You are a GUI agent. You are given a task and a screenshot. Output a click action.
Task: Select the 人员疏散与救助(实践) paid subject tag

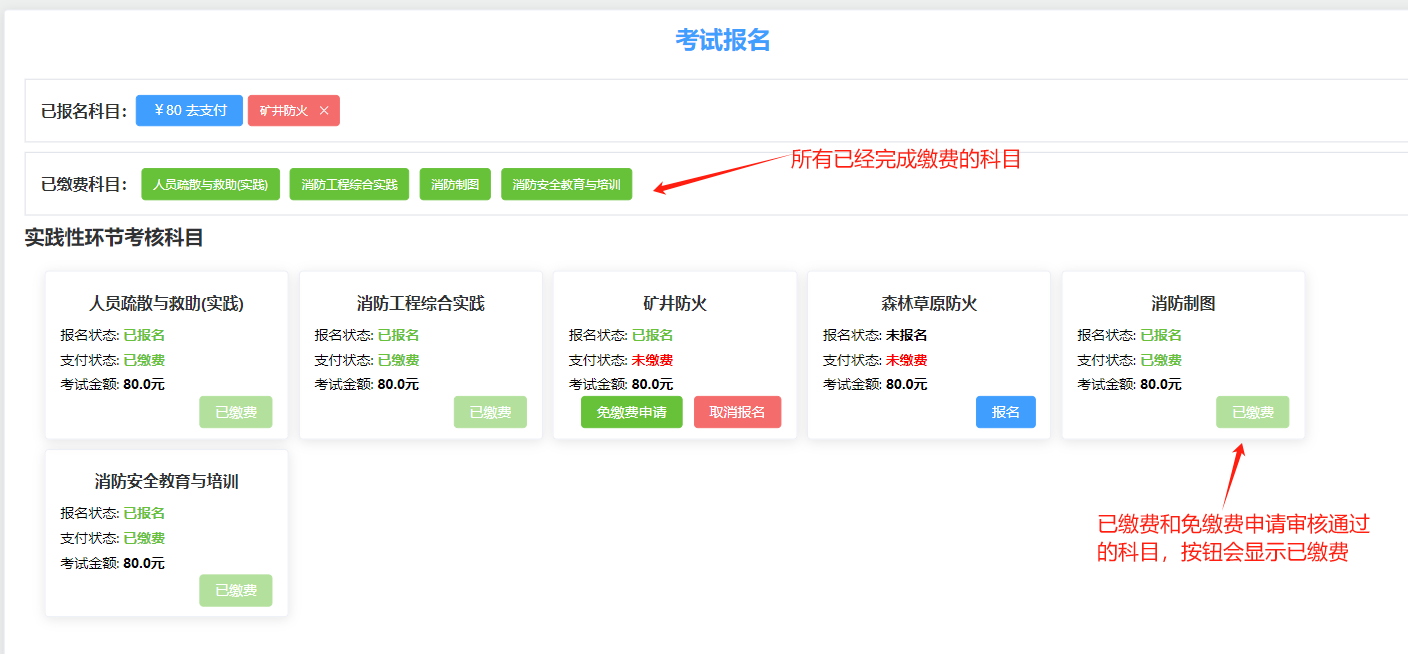tap(210, 184)
